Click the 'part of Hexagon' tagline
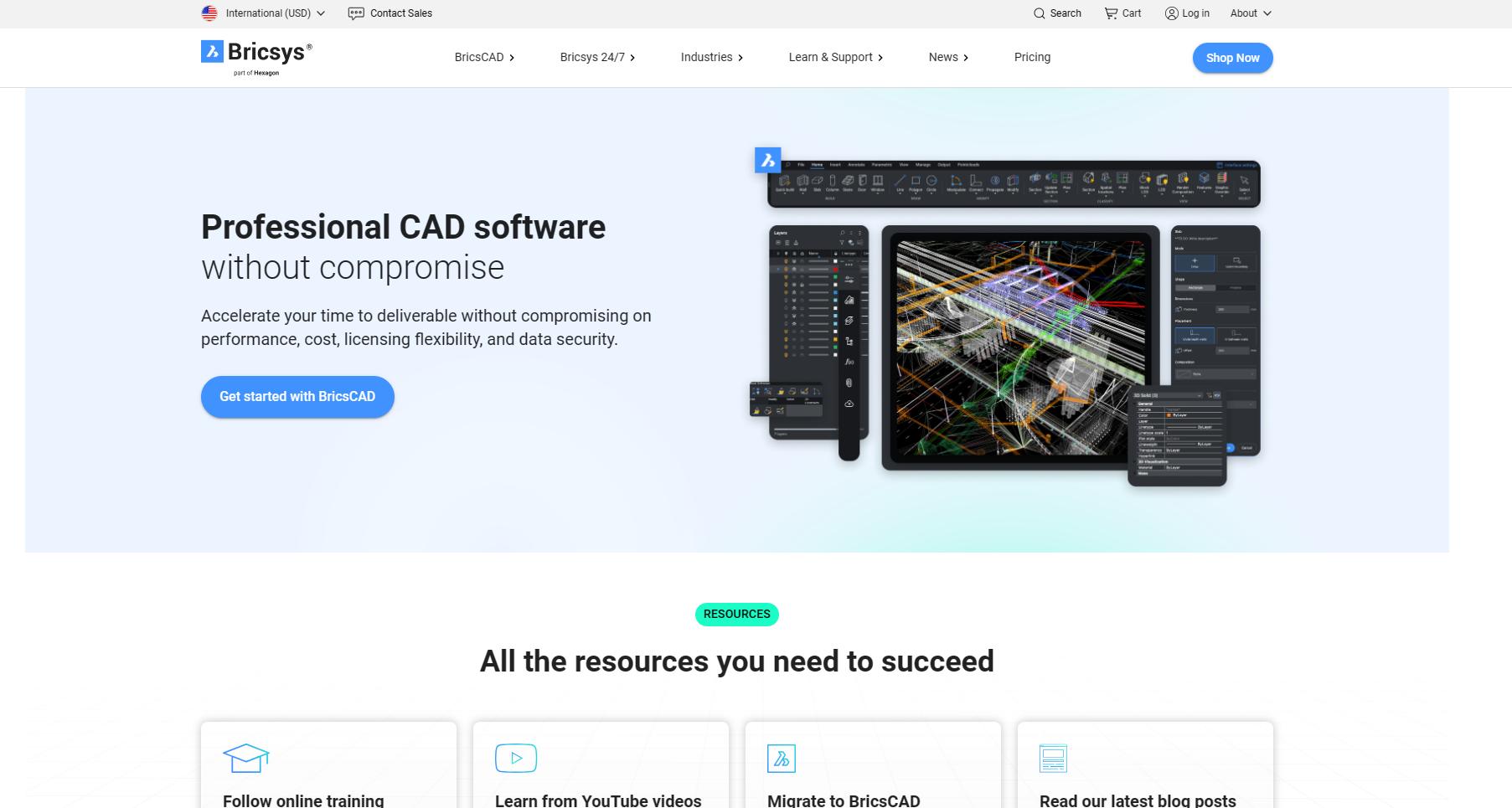1512x808 pixels. tap(256, 73)
